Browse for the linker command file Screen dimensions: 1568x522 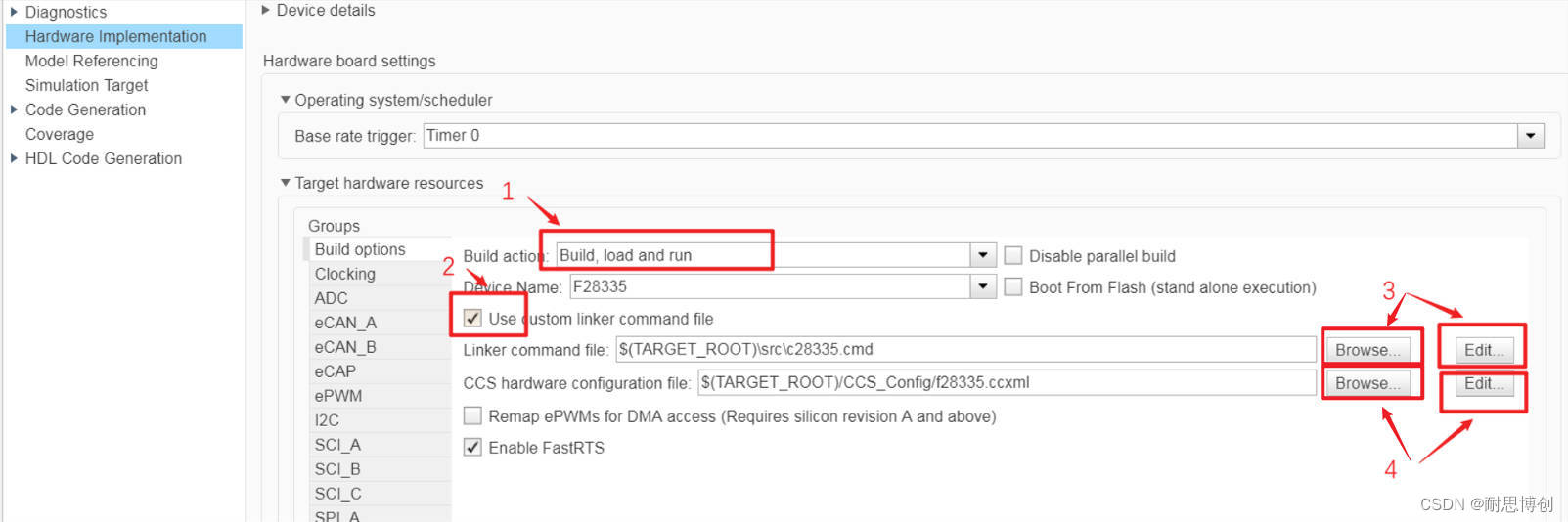[x=1367, y=350]
